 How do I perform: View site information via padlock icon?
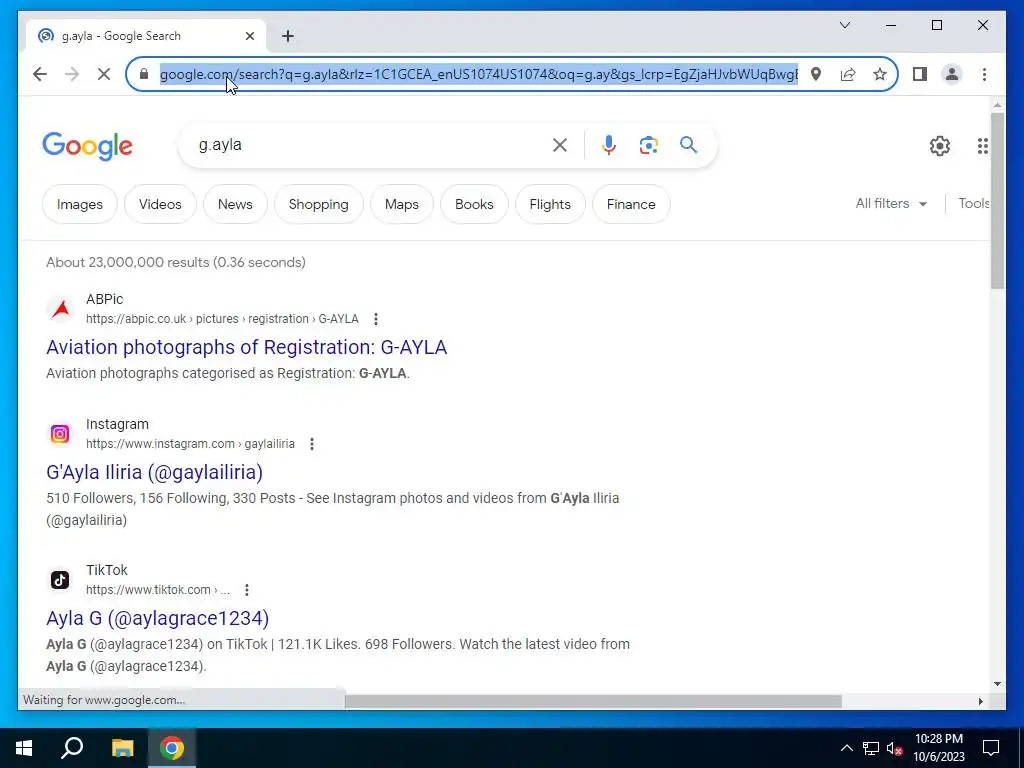click(144, 74)
